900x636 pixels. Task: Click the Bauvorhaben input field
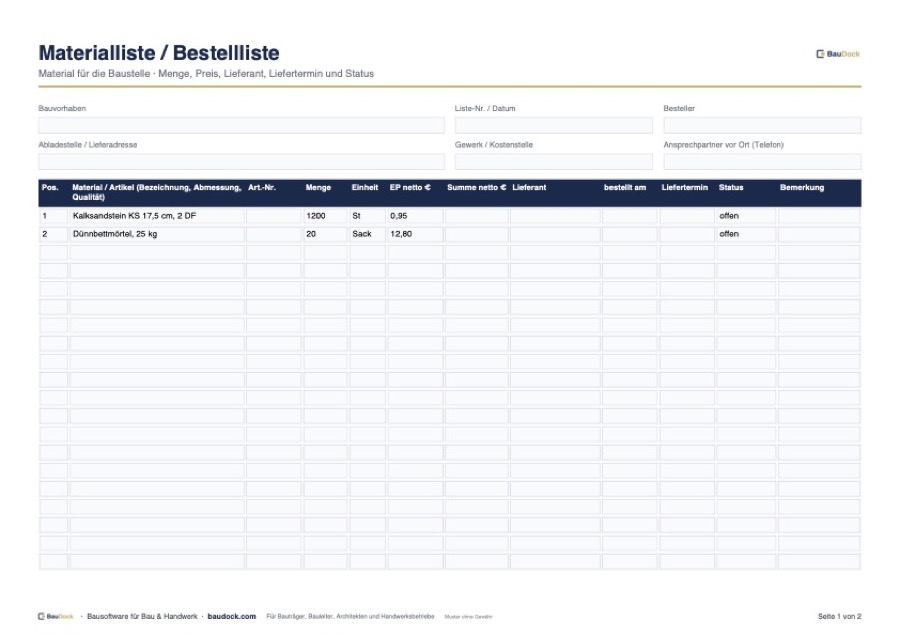coord(241,125)
